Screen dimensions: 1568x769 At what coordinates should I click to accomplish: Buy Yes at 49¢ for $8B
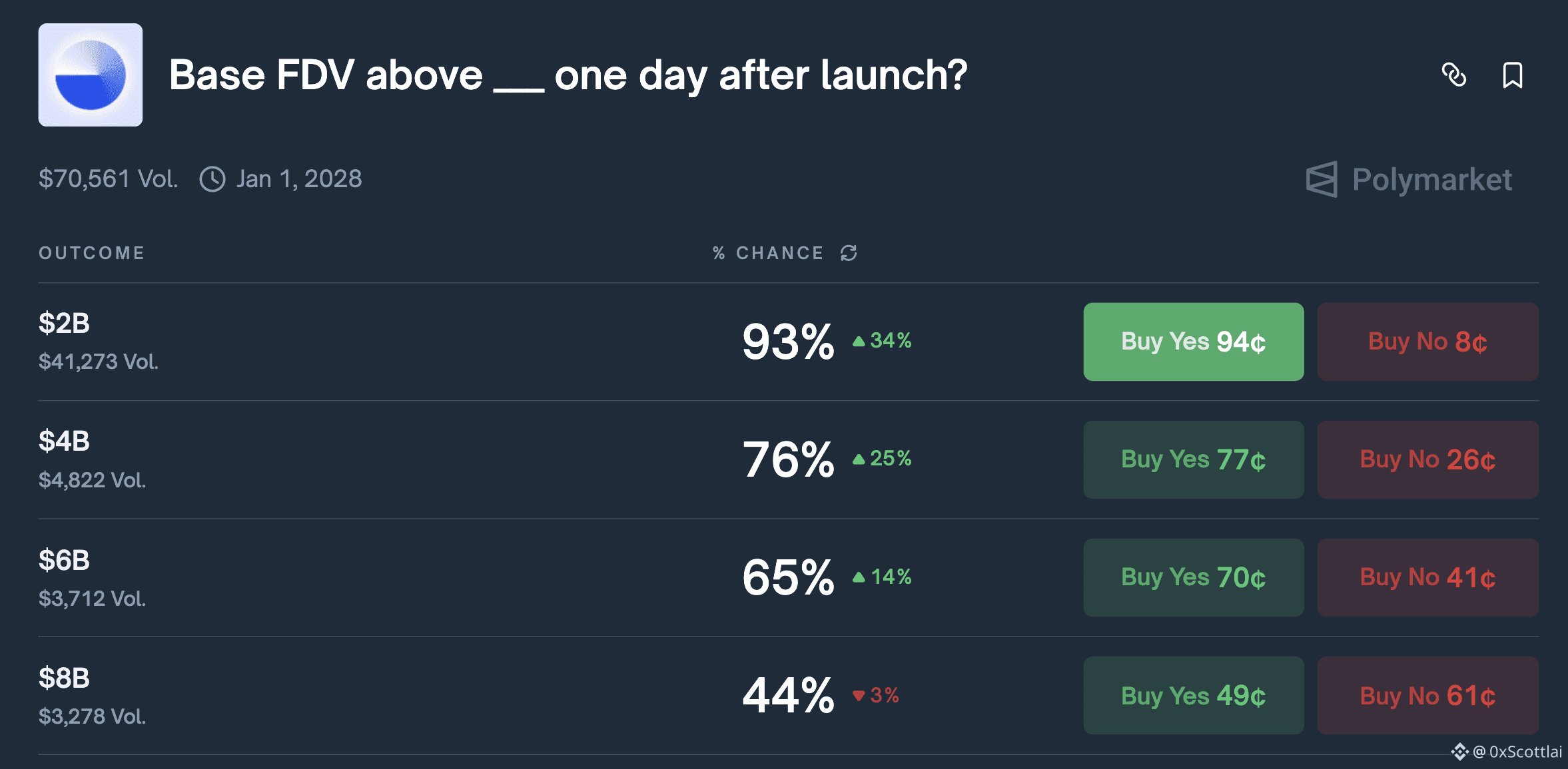coord(1193,696)
